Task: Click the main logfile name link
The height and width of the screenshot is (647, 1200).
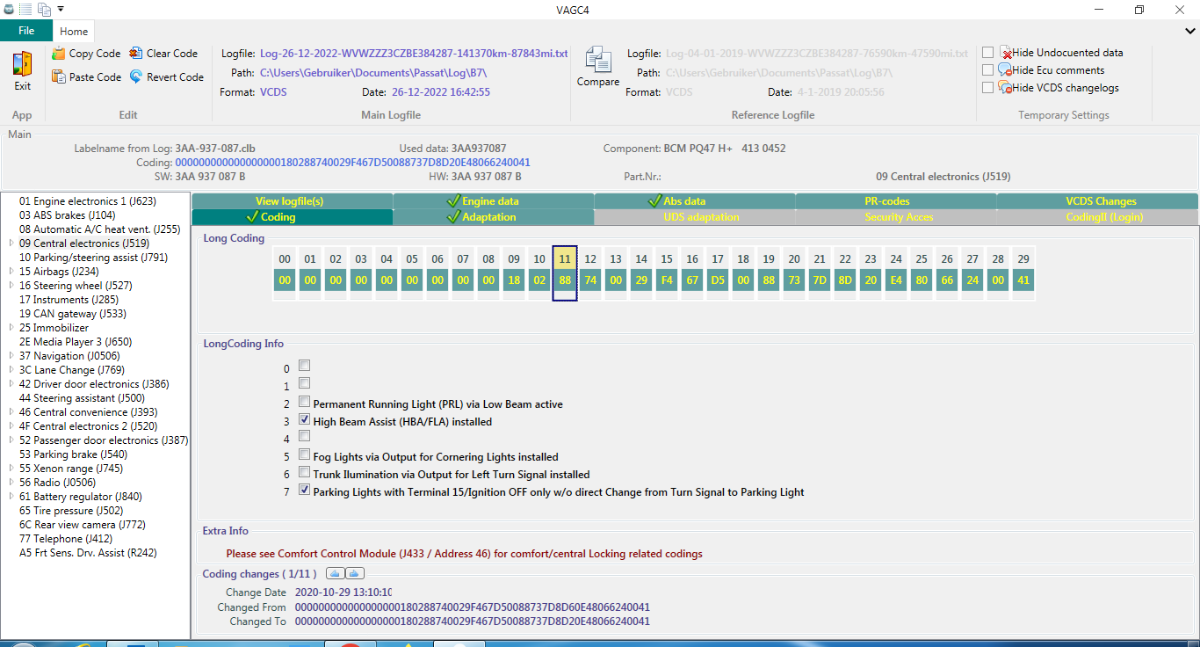Action: [x=413, y=53]
